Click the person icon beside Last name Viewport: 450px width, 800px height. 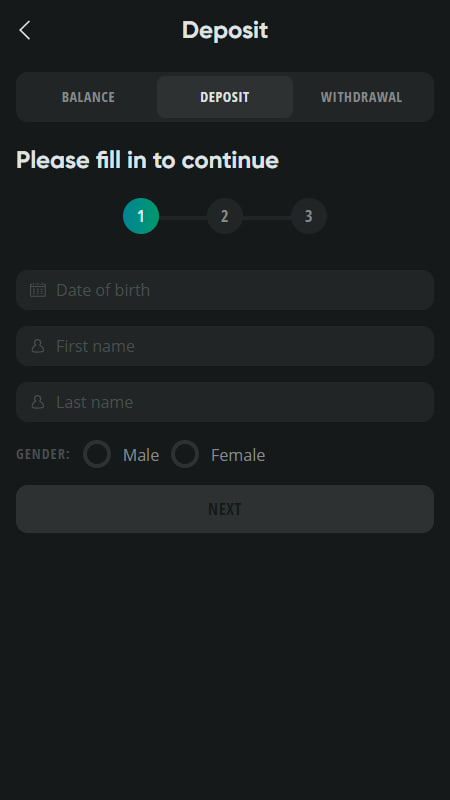(x=38, y=402)
